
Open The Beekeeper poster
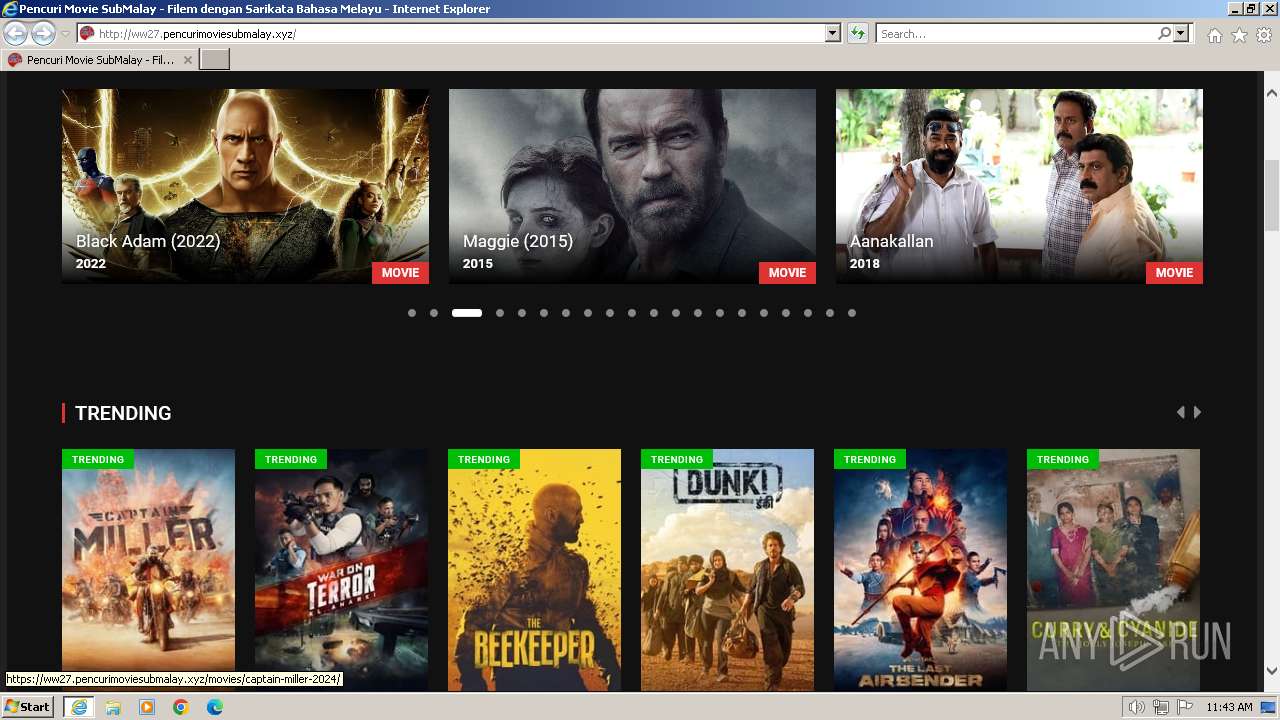pyautogui.click(x=534, y=570)
